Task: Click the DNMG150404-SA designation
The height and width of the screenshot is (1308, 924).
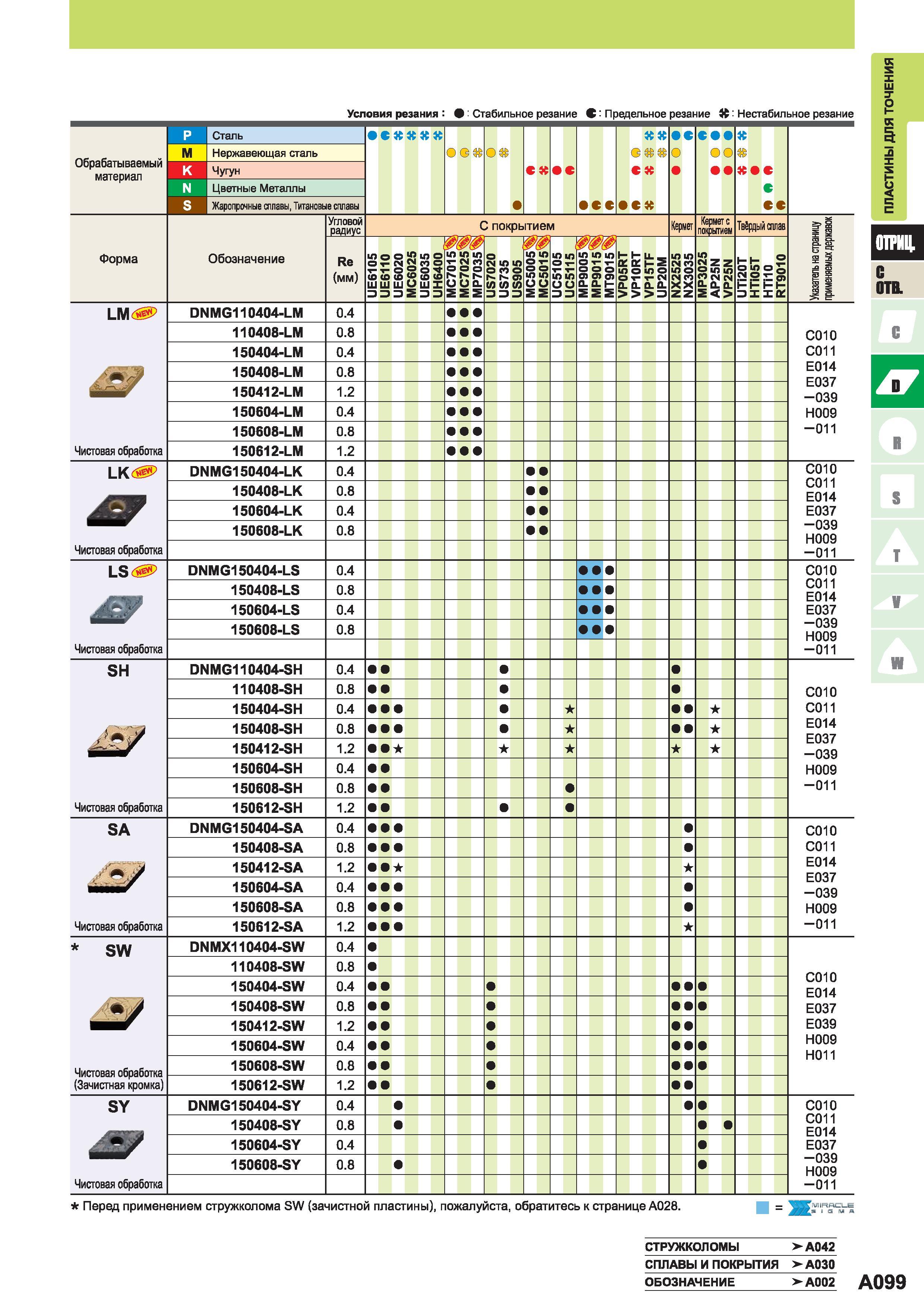Action: point(246,828)
